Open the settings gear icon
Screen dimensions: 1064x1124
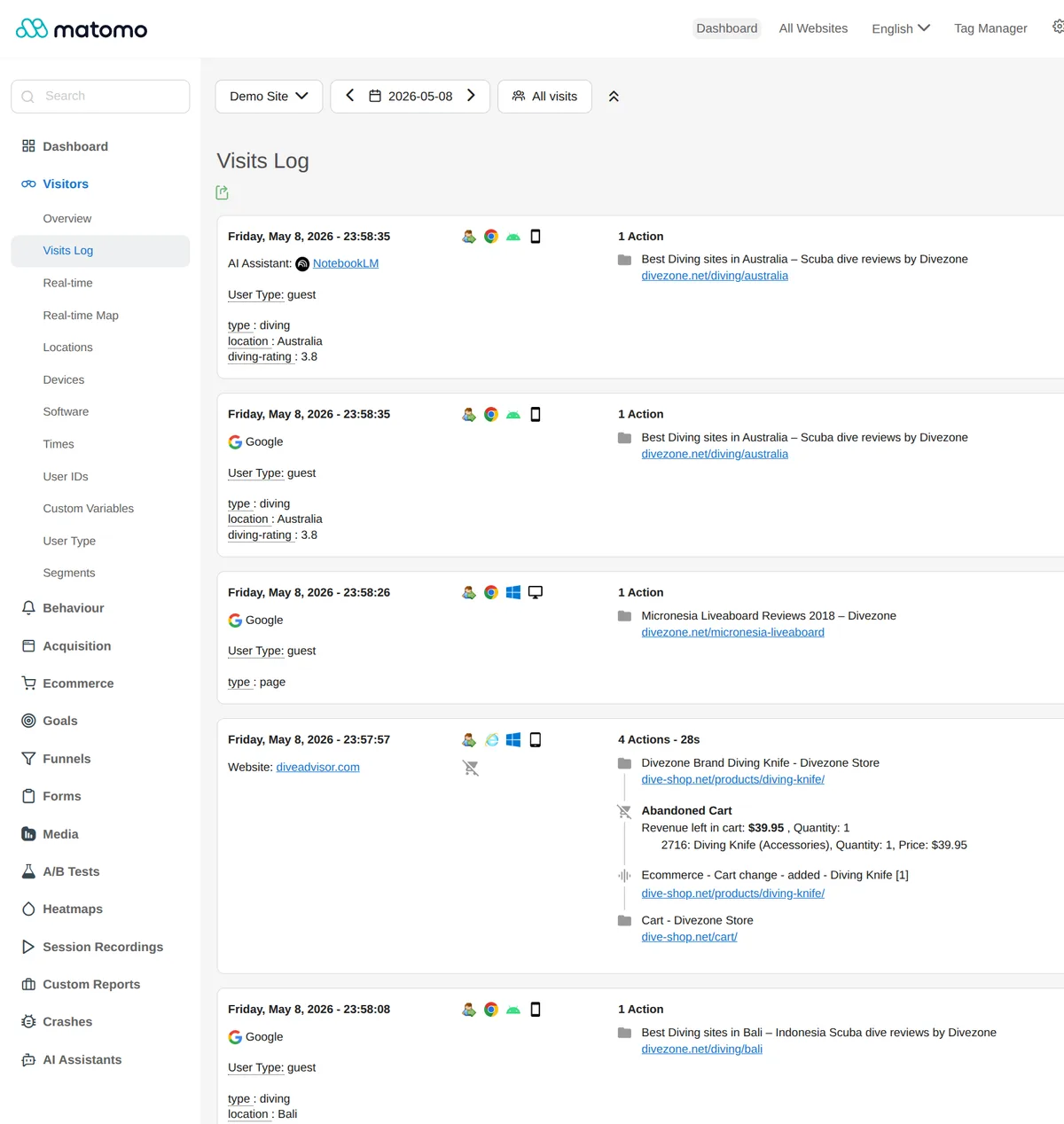(x=1058, y=27)
